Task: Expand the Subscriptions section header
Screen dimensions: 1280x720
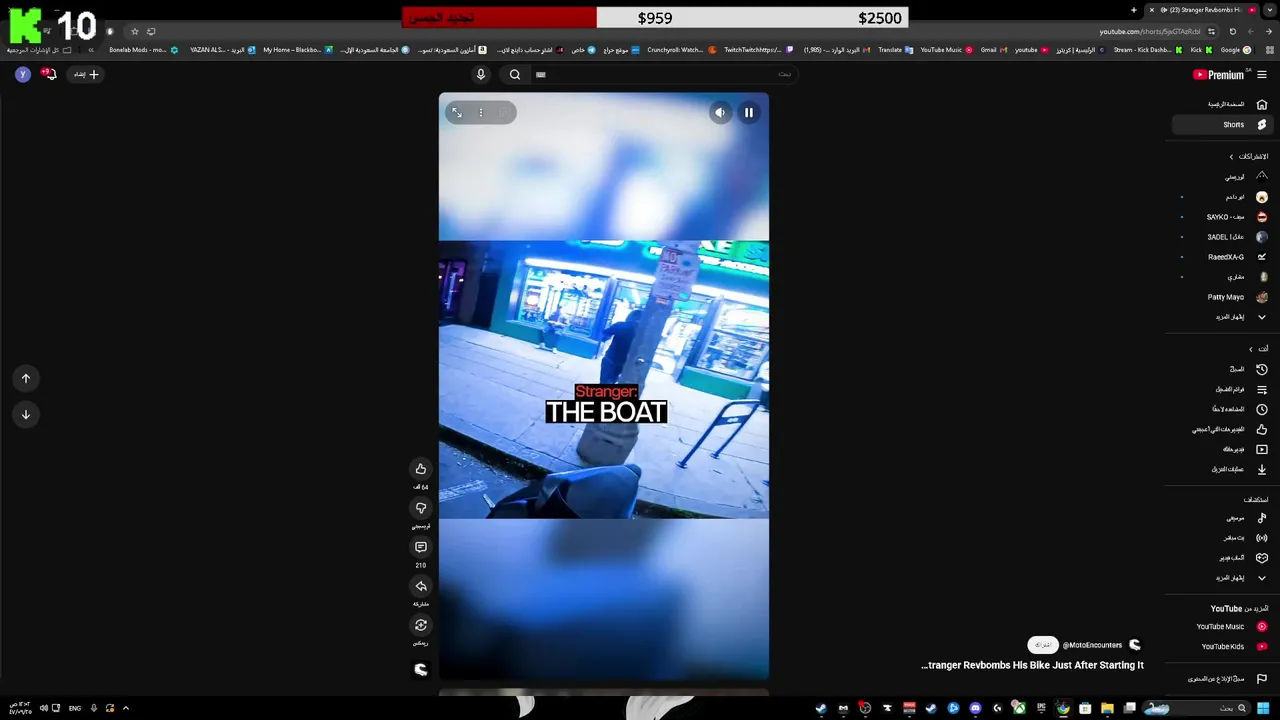Action: point(1249,157)
